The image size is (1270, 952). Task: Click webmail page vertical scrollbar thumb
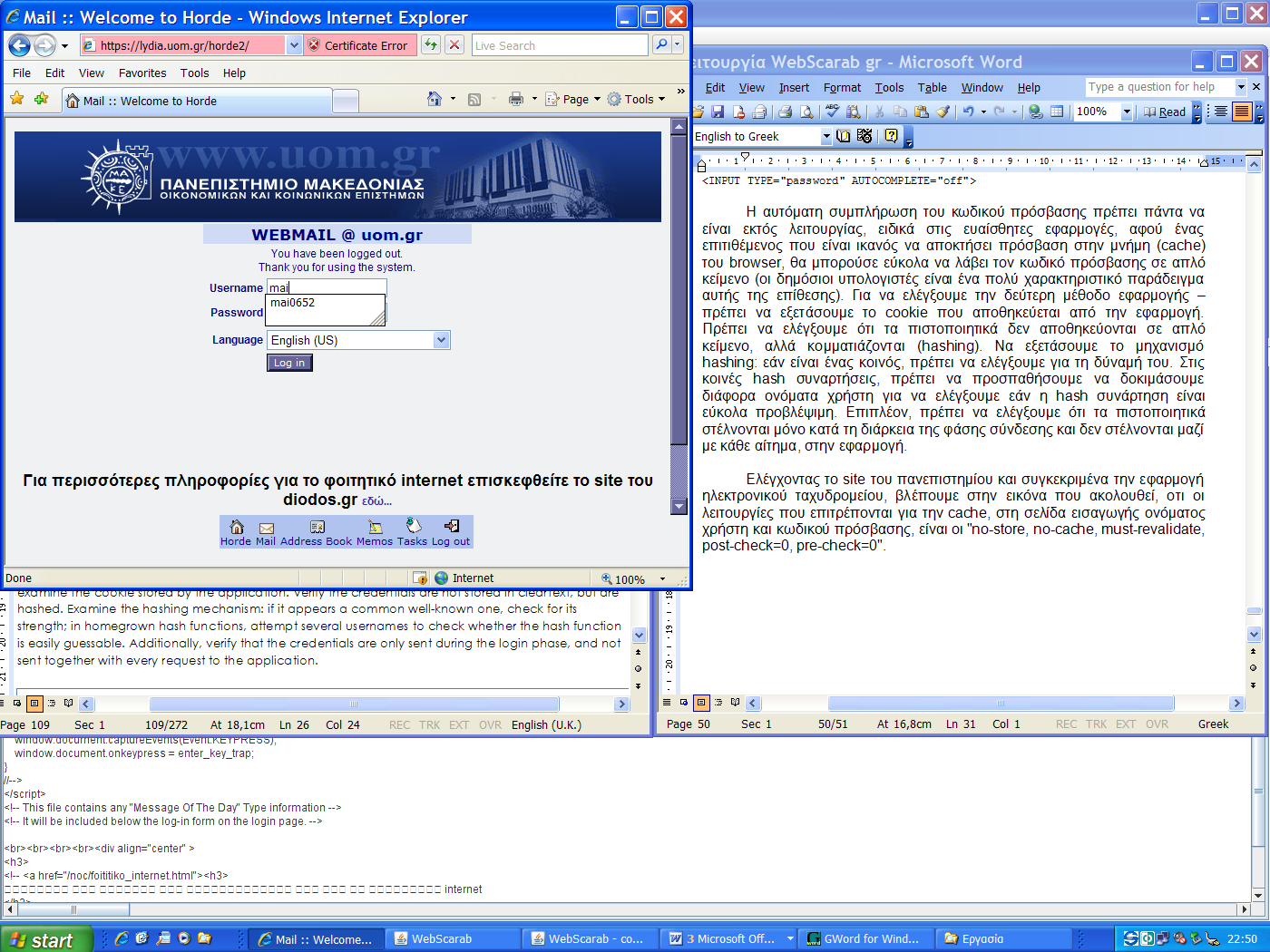pyautogui.click(x=679, y=290)
